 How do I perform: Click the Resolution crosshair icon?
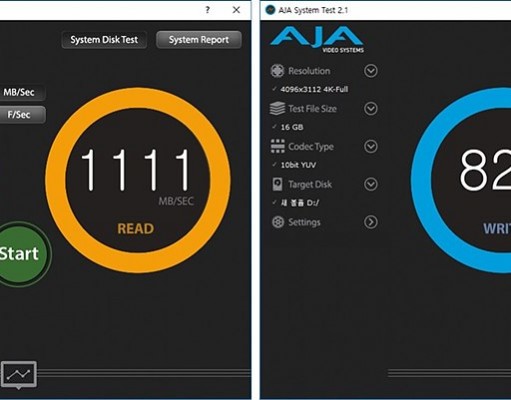point(277,71)
